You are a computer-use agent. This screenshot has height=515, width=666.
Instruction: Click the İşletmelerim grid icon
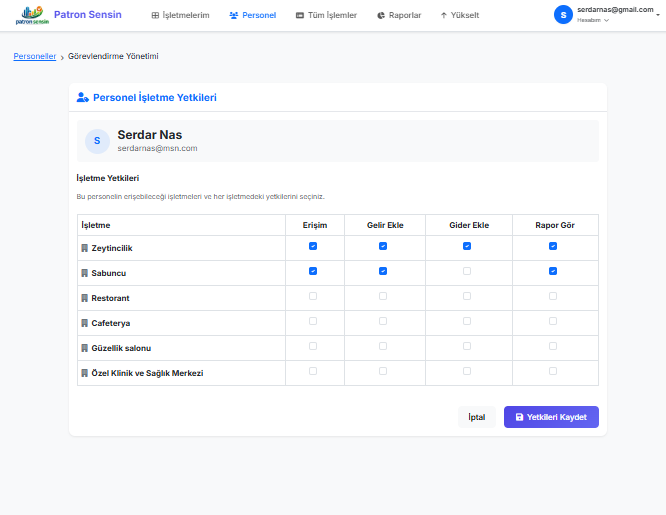[x=155, y=15]
